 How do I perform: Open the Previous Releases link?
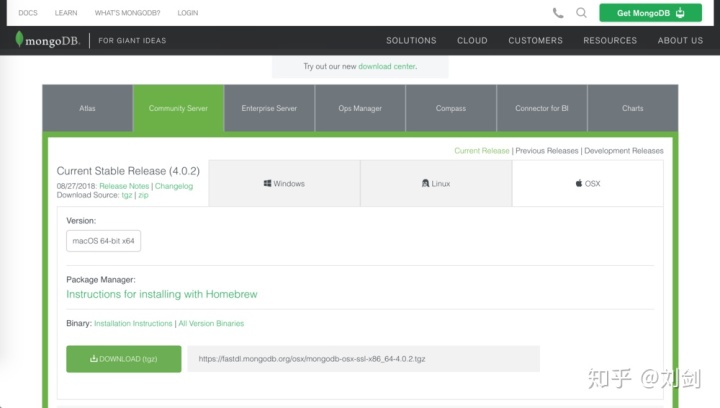point(546,151)
